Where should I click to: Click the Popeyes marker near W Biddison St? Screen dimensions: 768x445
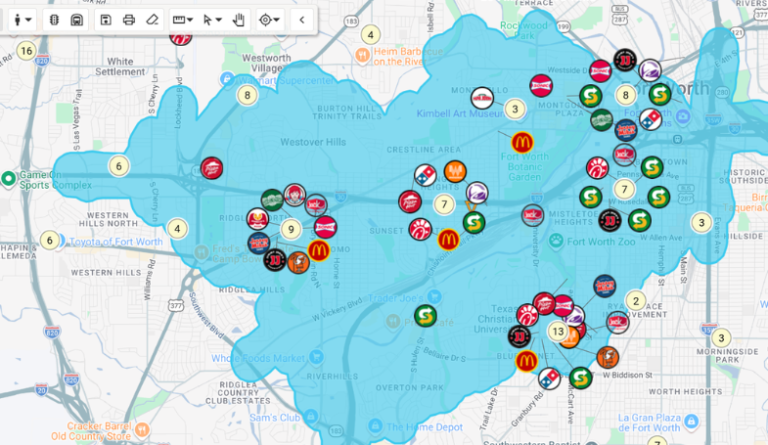607,358
